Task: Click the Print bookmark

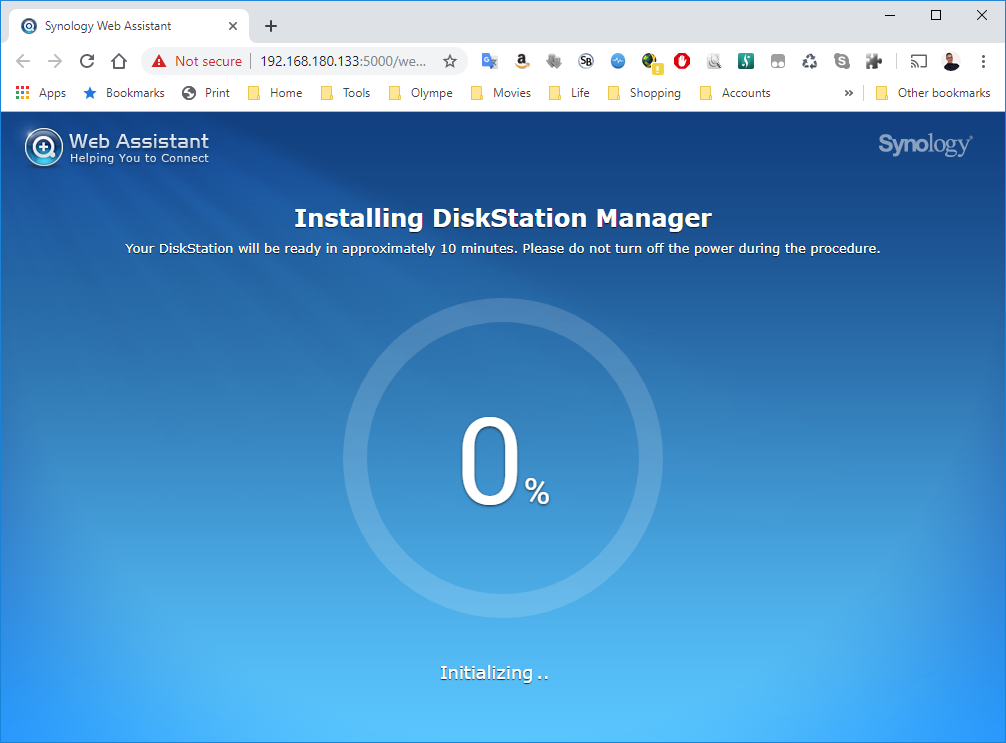Action: click(206, 93)
